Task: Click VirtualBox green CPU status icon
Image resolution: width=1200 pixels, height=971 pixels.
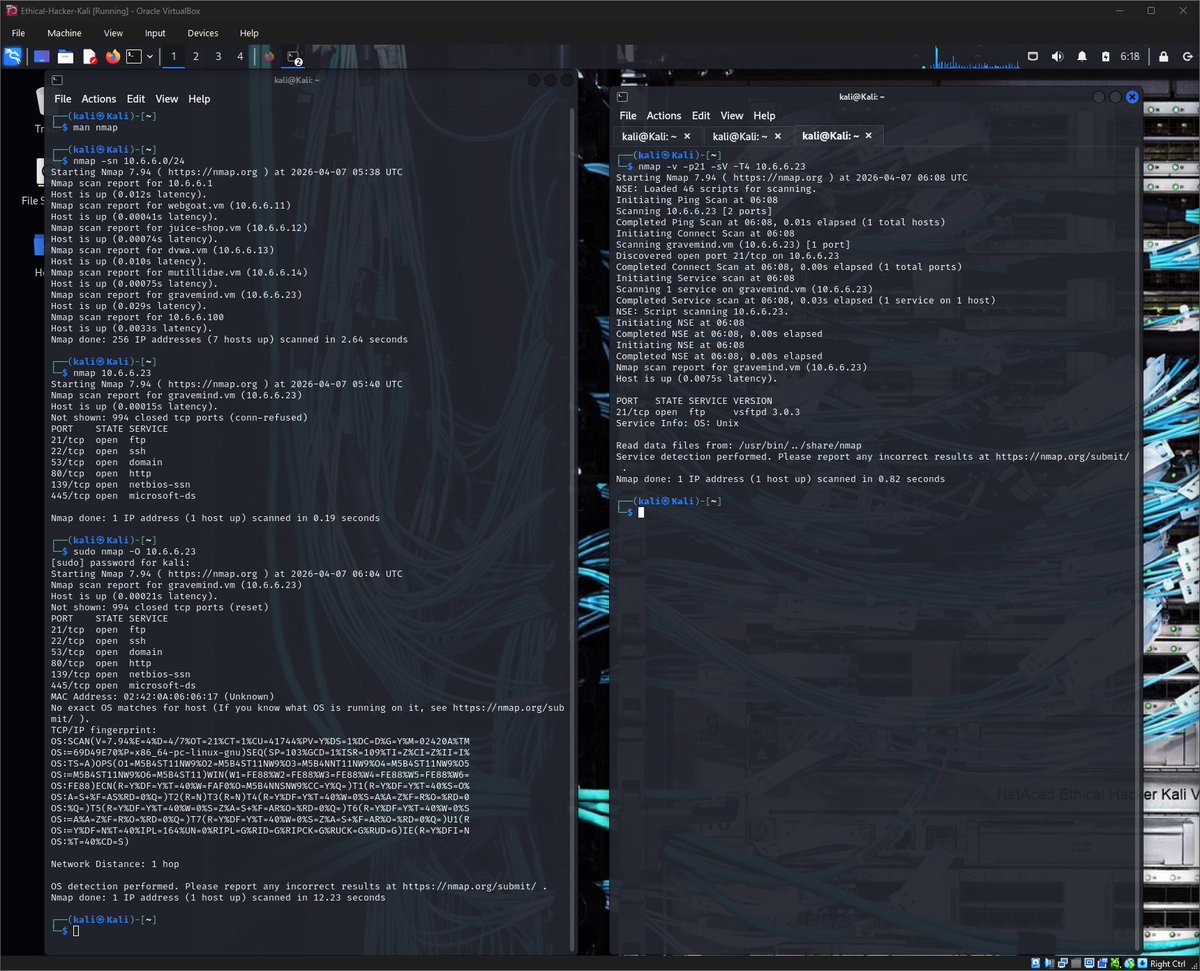Action: tap(1115, 963)
